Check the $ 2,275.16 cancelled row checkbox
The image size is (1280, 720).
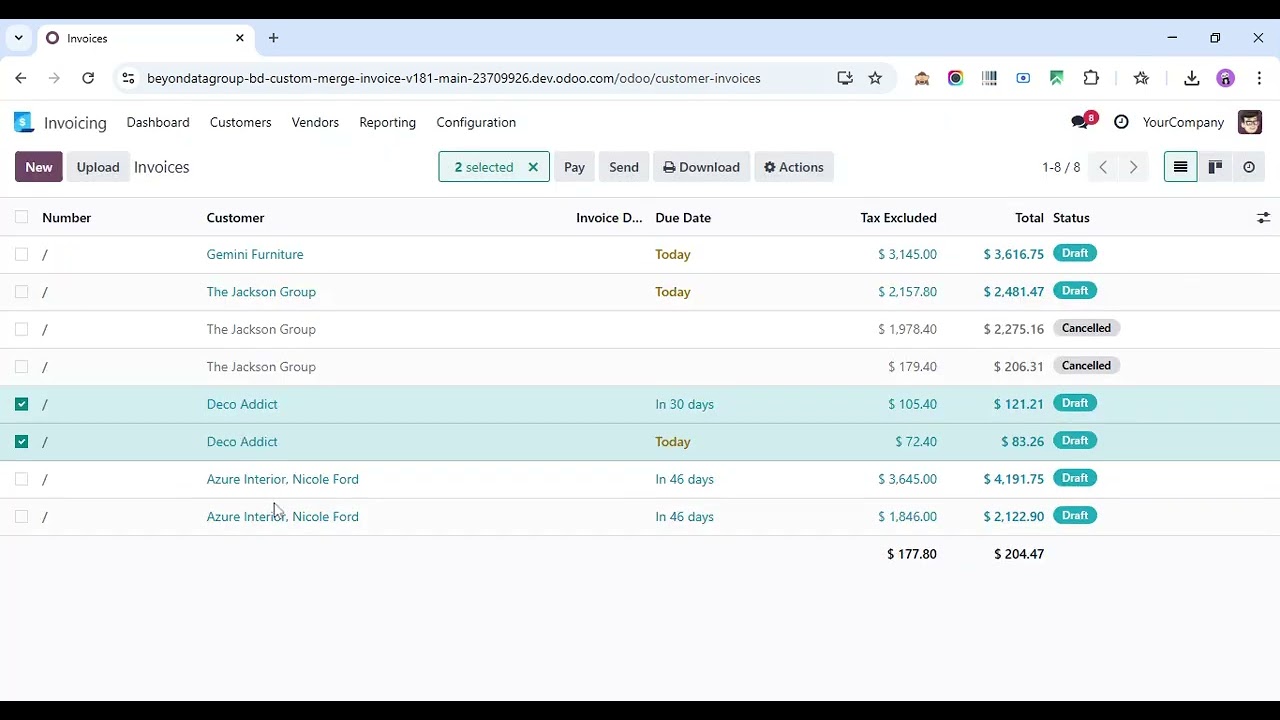coord(21,330)
